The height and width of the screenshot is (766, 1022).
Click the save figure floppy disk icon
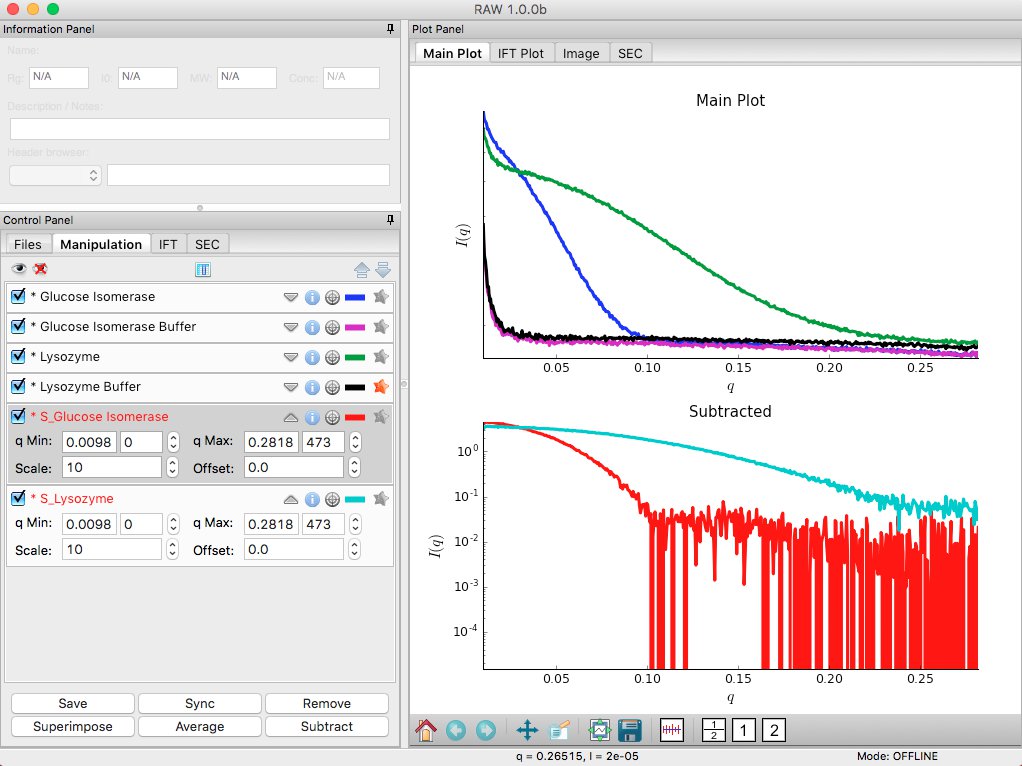(x=630, y=730)
